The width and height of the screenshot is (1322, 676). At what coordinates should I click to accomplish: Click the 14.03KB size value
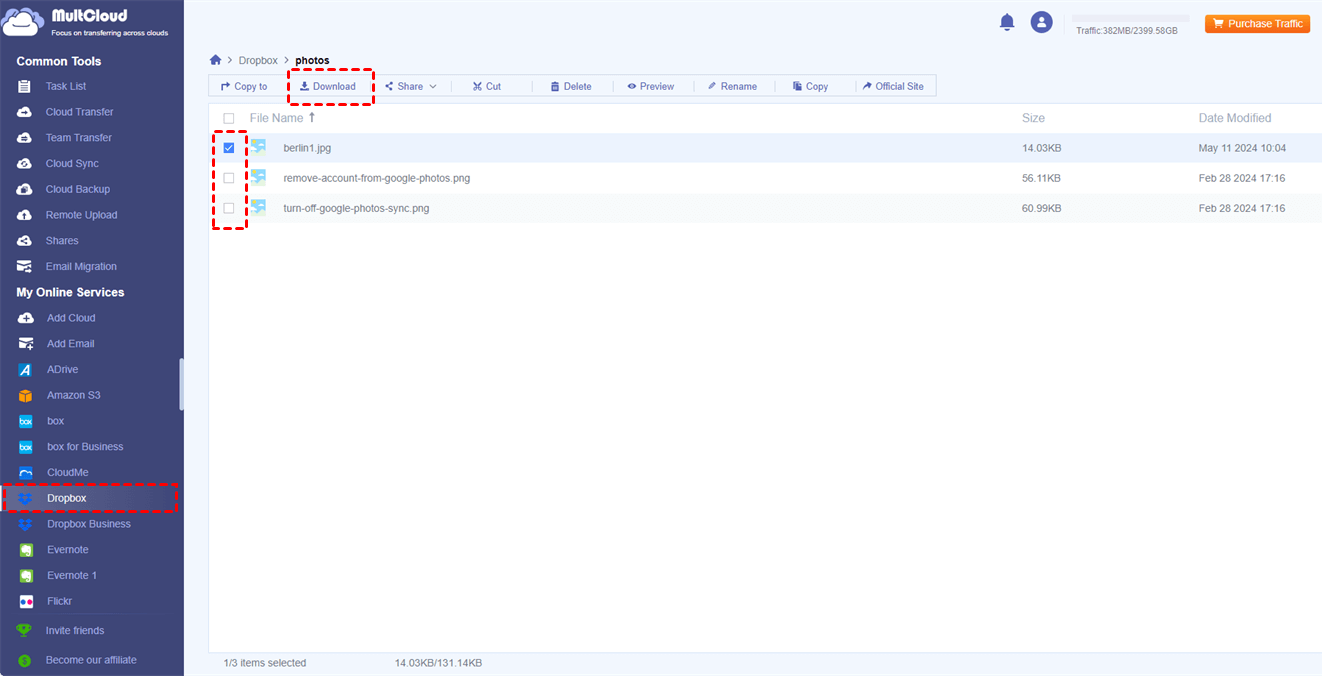click(1041, 148)
